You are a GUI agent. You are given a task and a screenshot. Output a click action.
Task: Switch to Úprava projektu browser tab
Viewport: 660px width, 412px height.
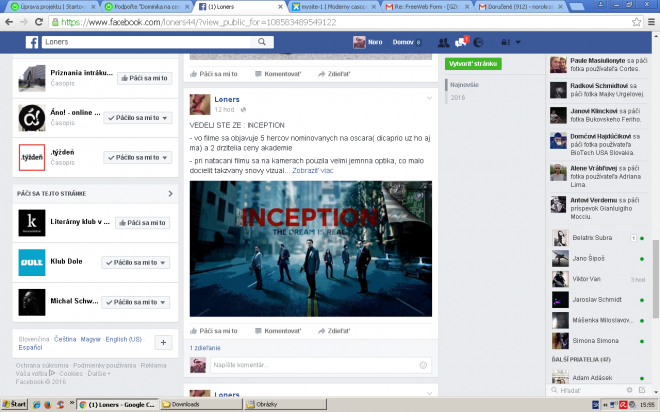click(53, 7)
